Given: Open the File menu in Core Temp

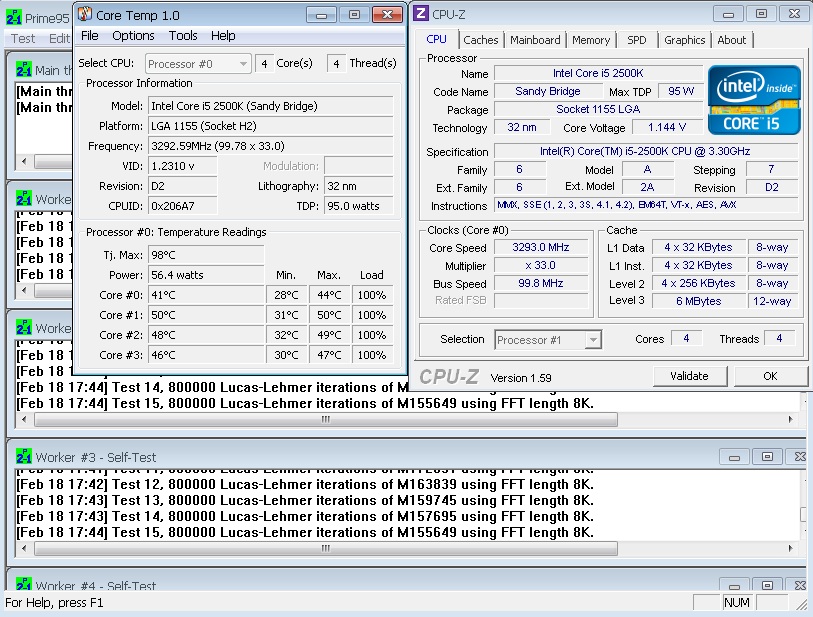Looking at the screenshot, I should coord(89,36).
